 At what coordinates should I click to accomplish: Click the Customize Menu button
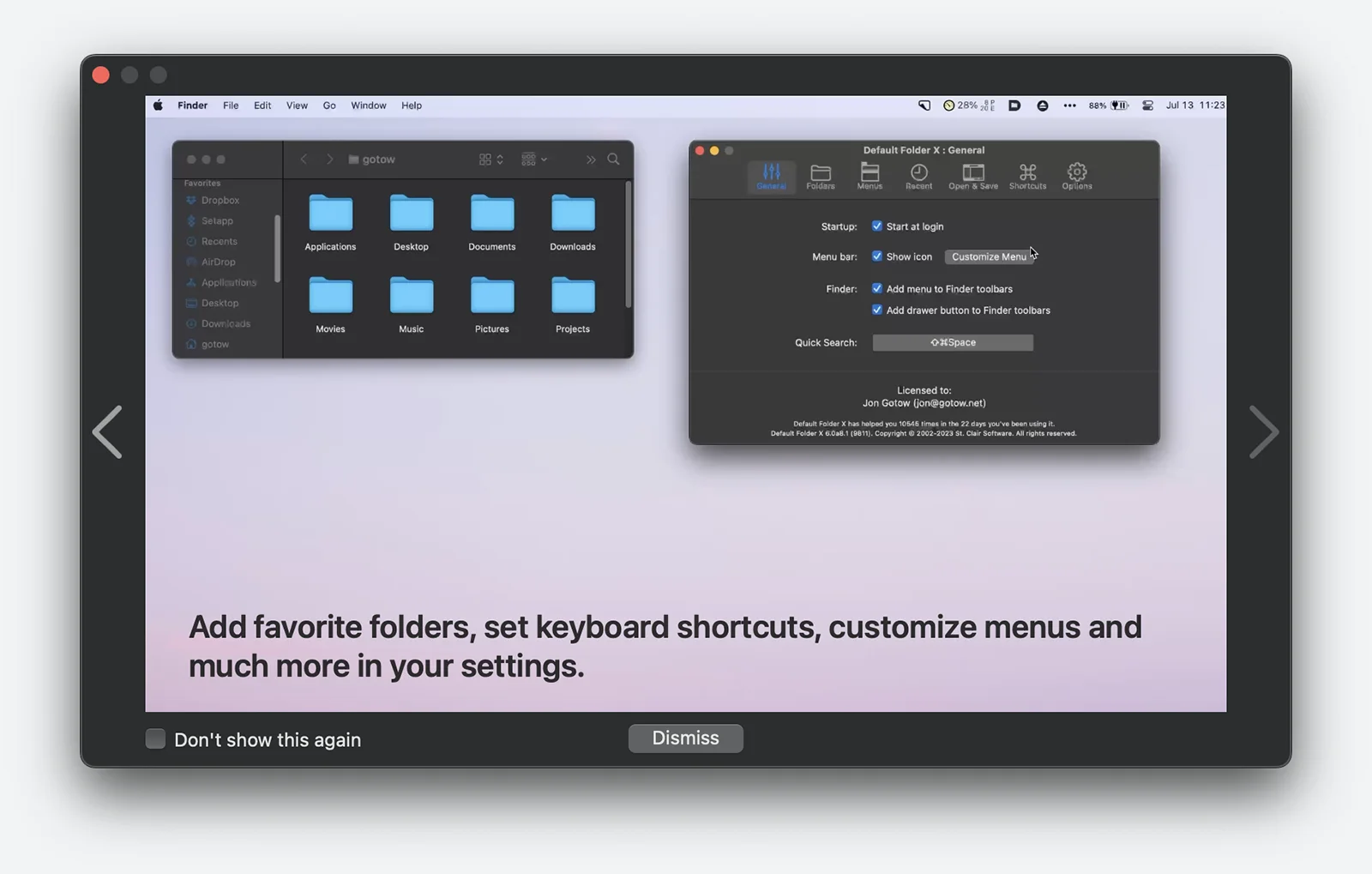(989, 256)
